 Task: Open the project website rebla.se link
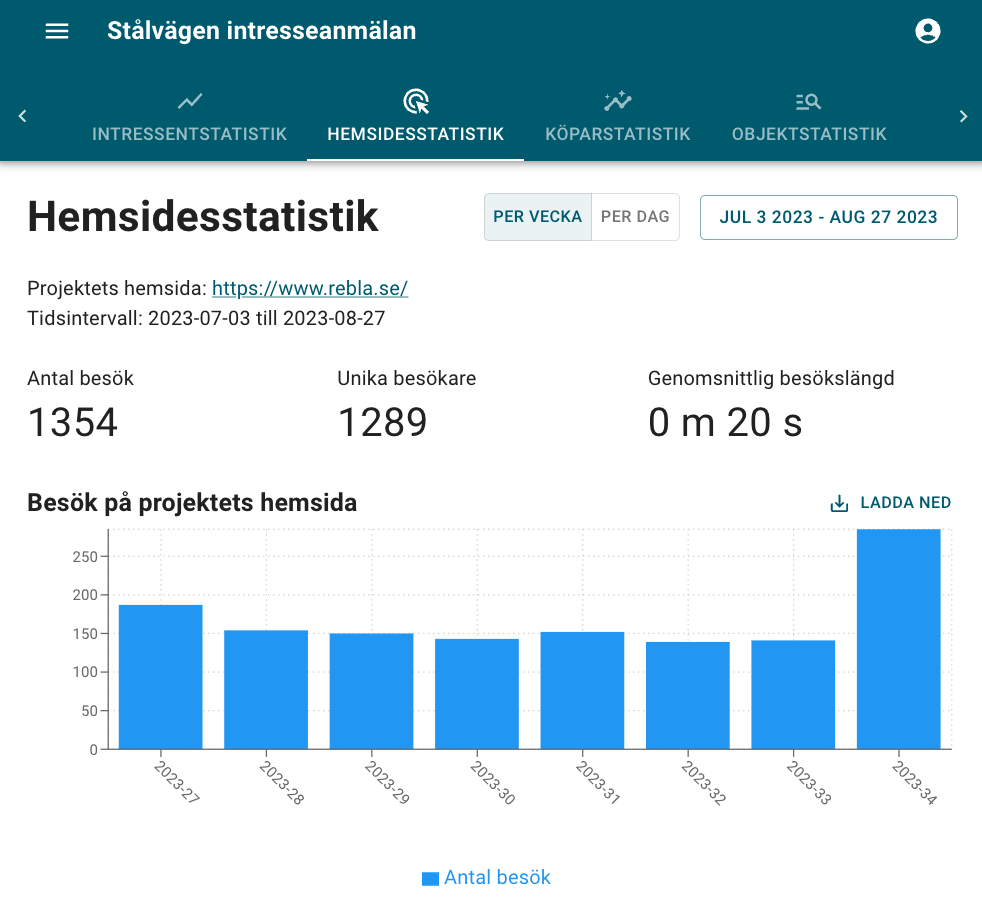(309, 288)
